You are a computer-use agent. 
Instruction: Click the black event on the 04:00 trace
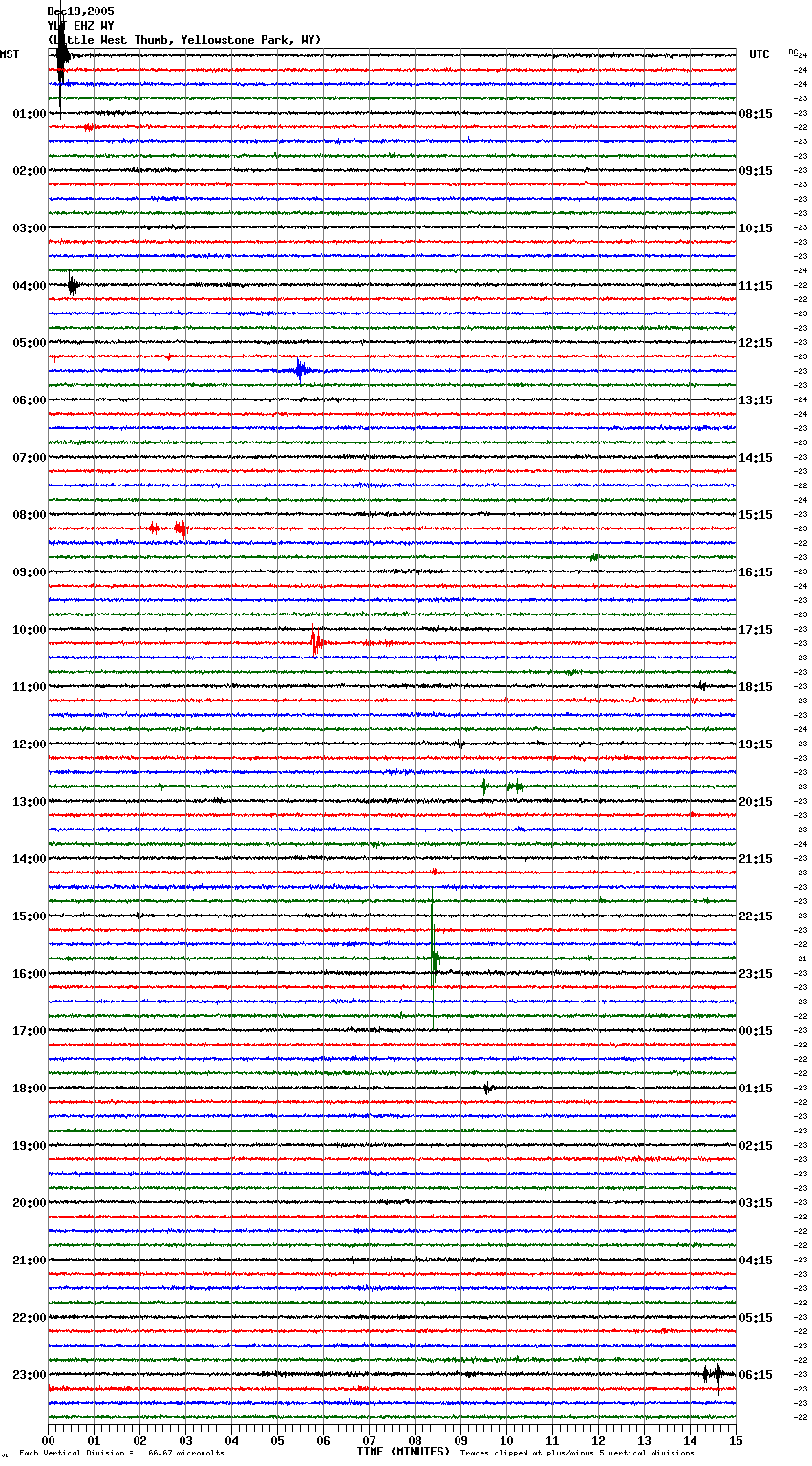click(73, 285)
